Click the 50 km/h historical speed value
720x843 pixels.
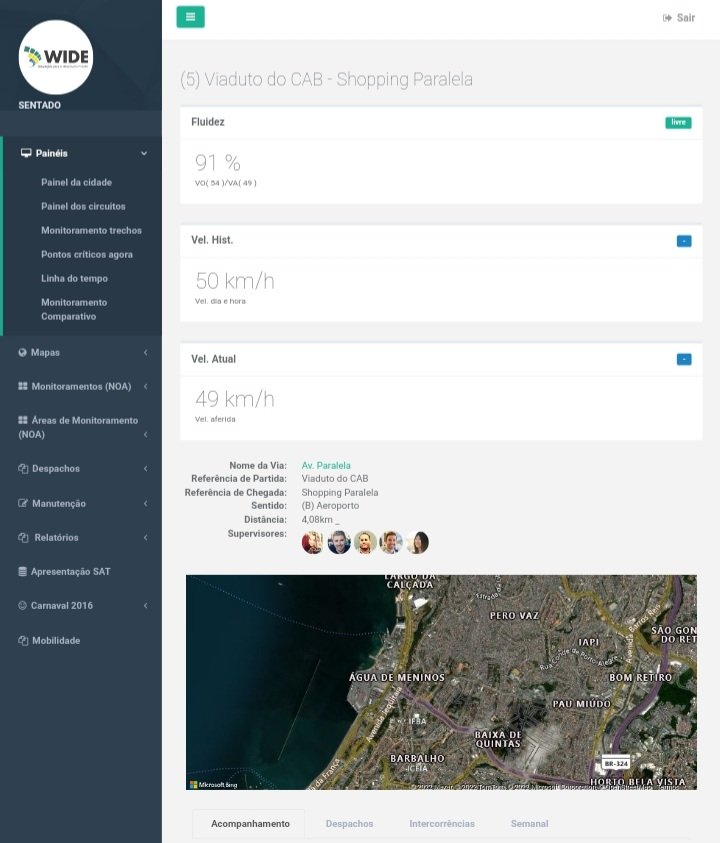point(235,281)
